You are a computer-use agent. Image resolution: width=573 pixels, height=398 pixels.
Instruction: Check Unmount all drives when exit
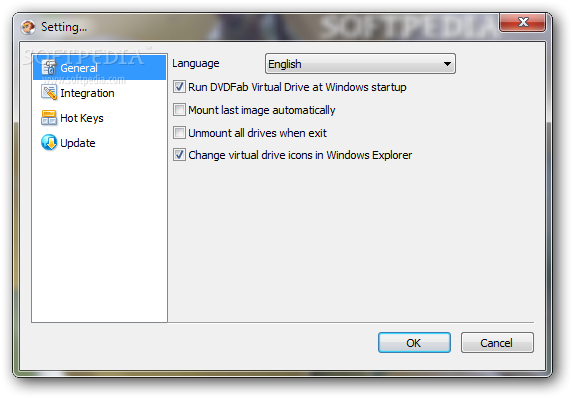[x=179, y=132]
